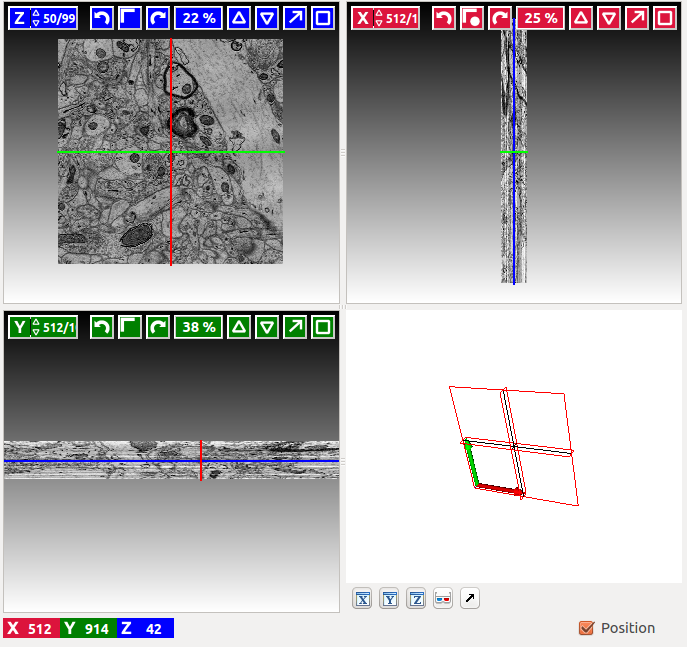Step the X slice spinner showing 512/1
687x647 pixels.
[380, 18]
